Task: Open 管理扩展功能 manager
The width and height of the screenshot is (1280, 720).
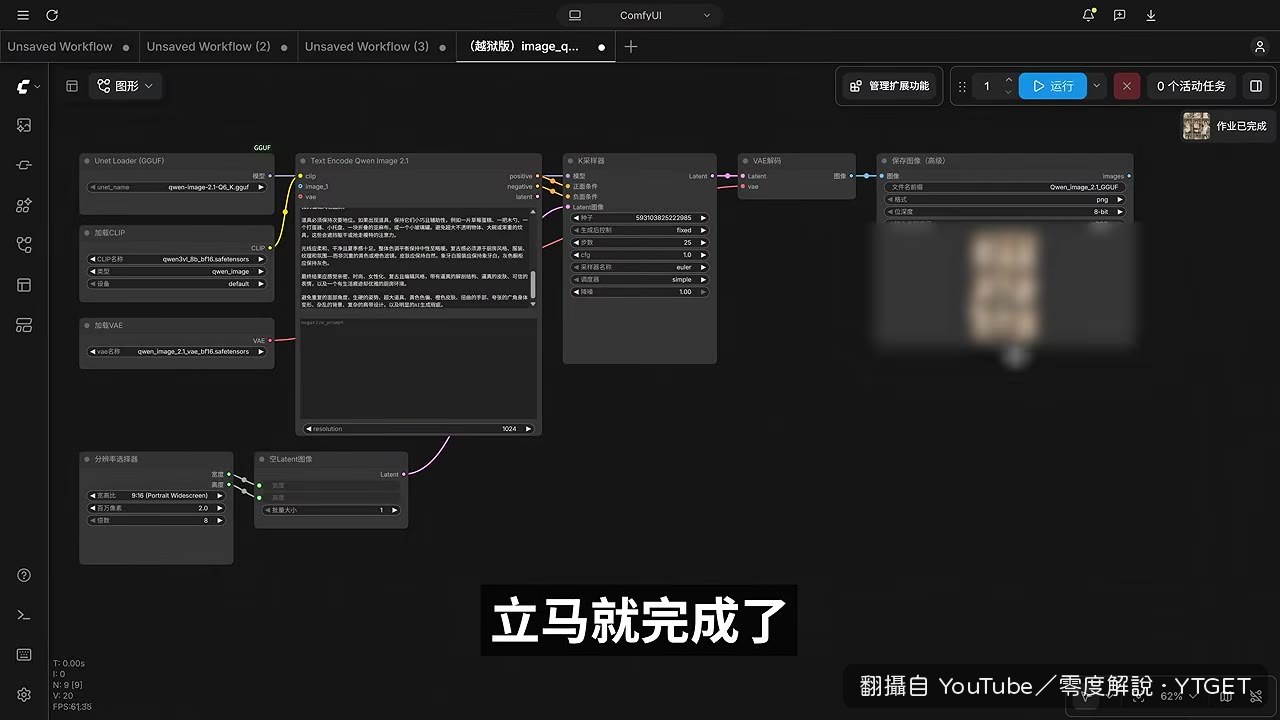Action: point(889,86)
